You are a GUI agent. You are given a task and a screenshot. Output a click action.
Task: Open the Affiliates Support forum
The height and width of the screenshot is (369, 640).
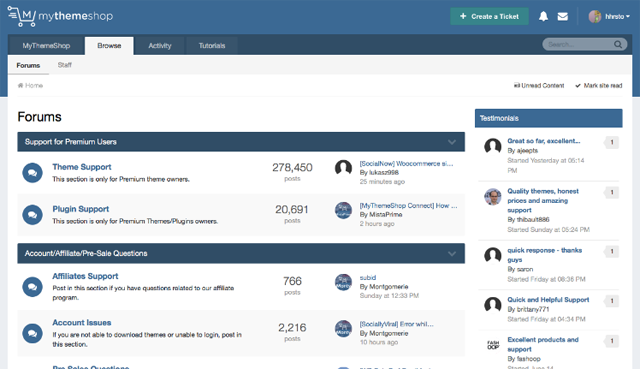pos(85,276)
